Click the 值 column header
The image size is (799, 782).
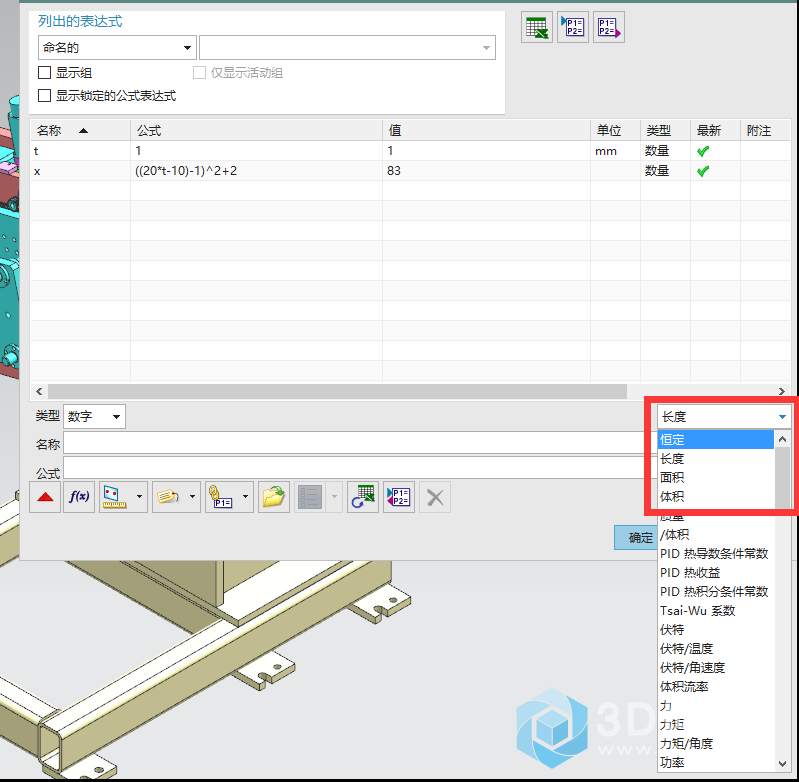486,130
